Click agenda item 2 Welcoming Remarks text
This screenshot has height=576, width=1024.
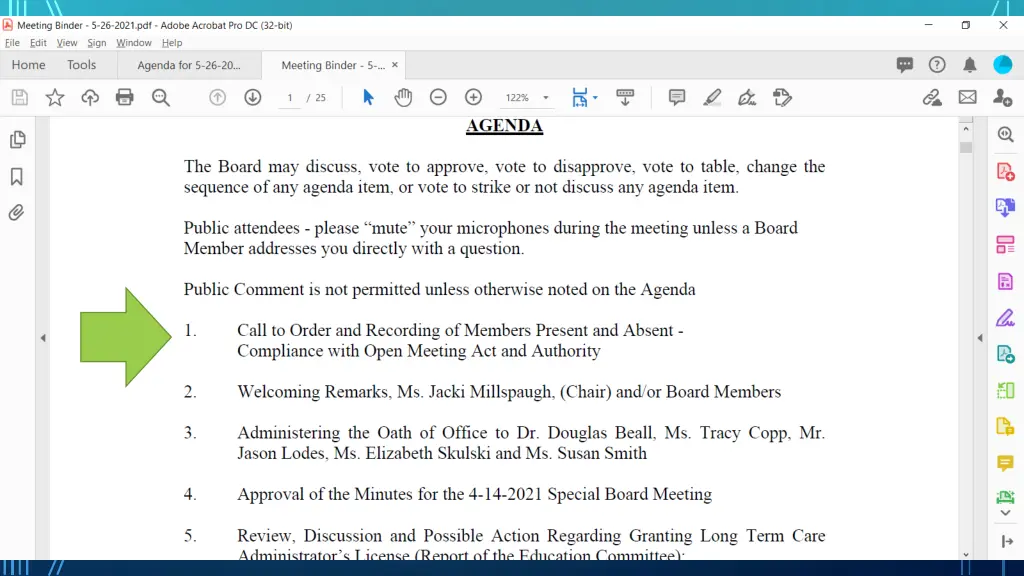[509, 392]
